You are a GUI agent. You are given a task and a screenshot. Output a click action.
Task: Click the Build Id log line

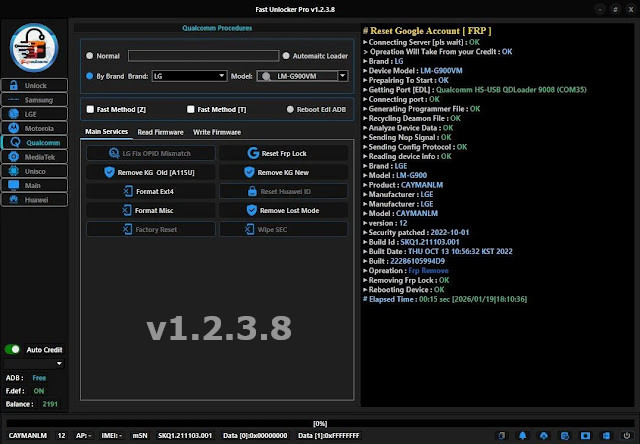(411, 242)
